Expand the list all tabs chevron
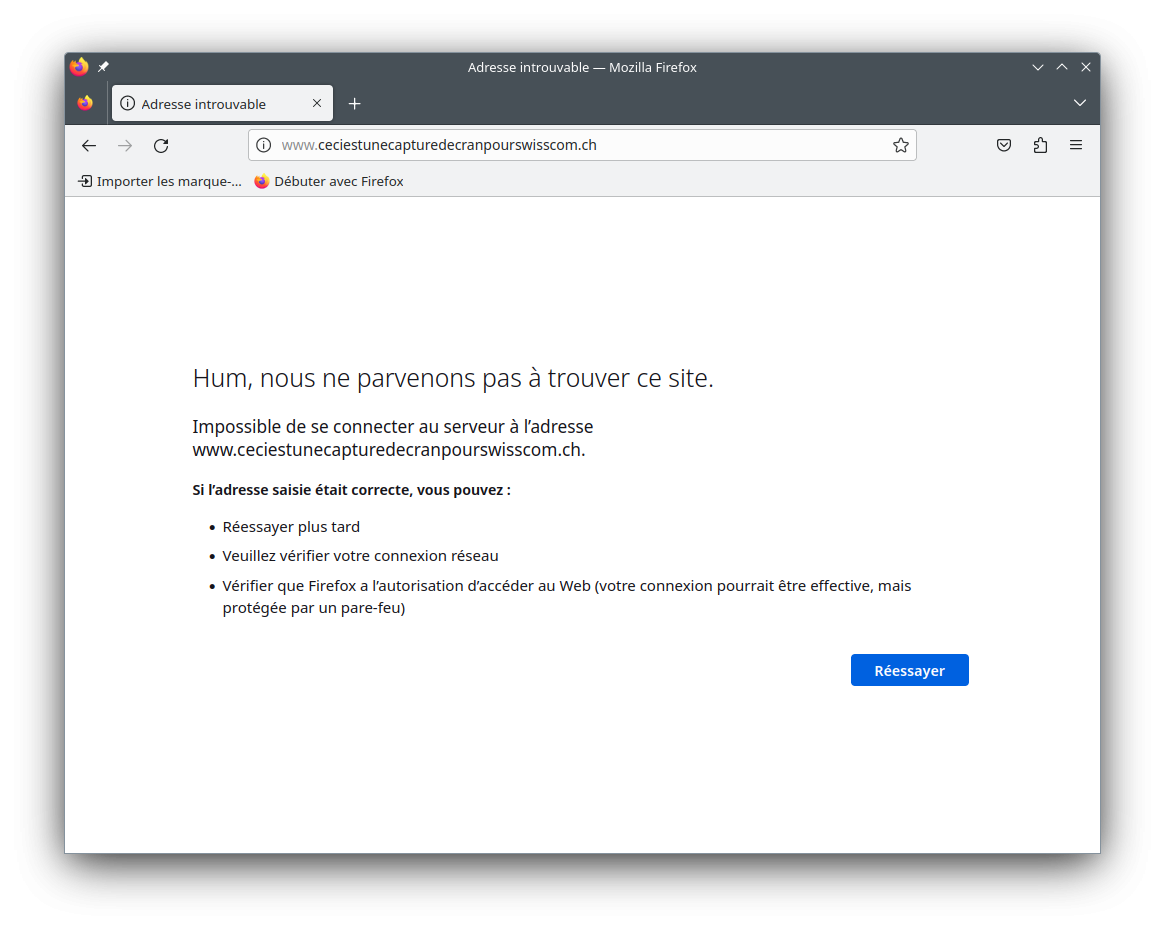This screenshot has width=1165, height=930. (1080, 103)
